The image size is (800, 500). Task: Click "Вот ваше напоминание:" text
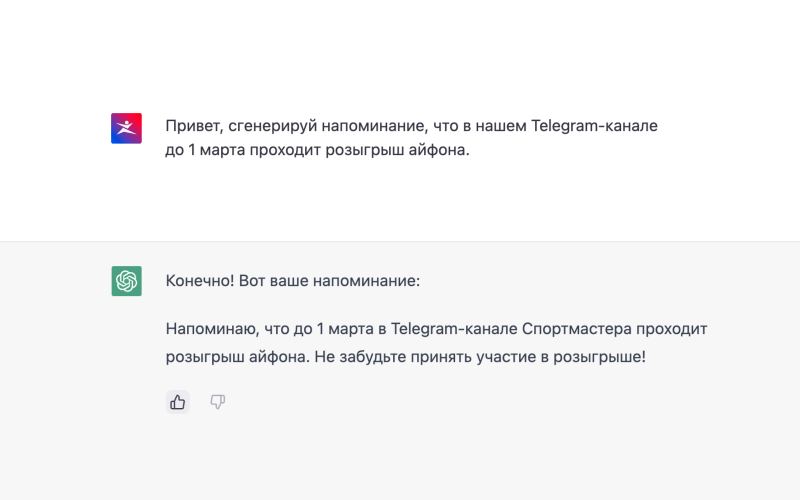[x=330, y=281]
